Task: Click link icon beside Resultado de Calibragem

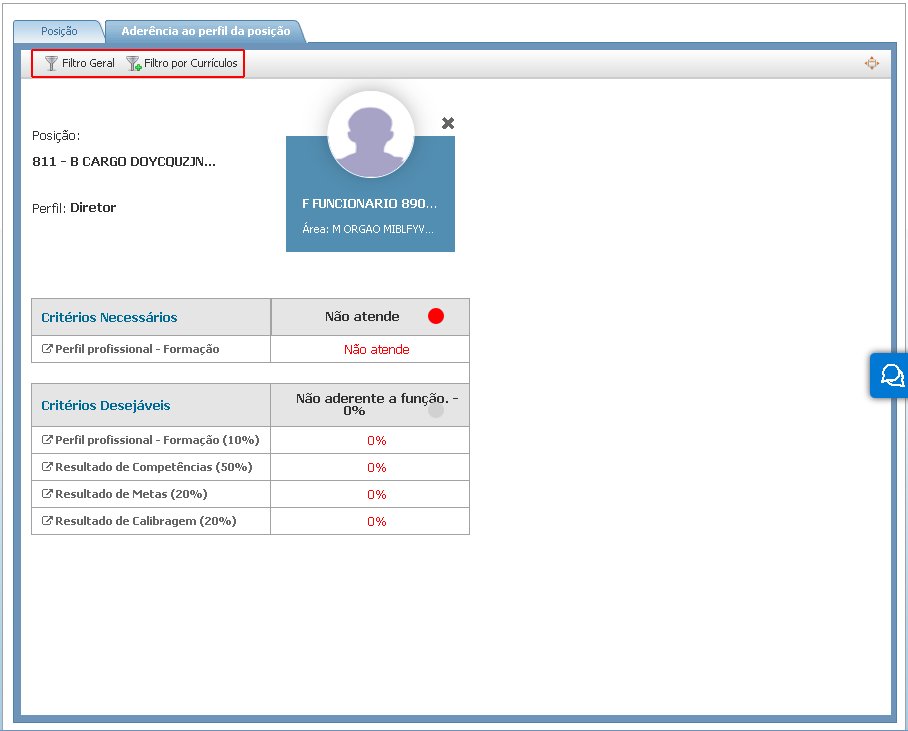Action: [47, 521]
